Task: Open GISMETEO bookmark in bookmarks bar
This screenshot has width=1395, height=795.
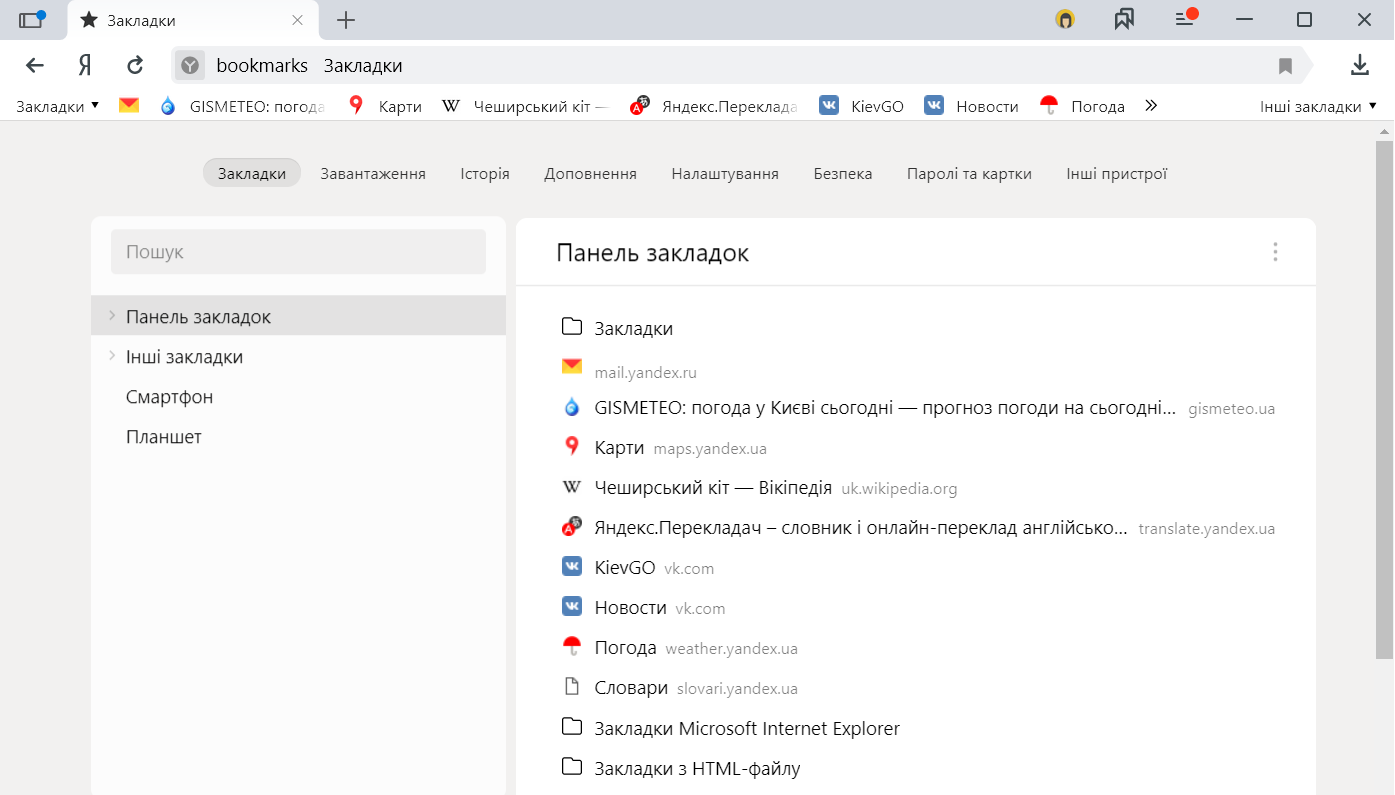Action: 243,106
